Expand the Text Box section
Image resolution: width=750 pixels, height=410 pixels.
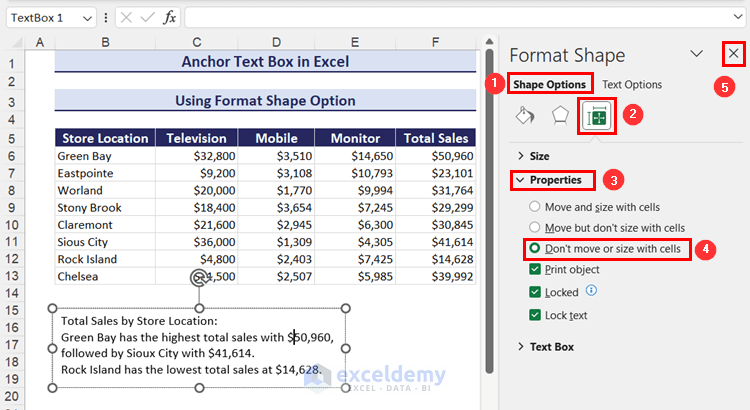click(546, 347)
